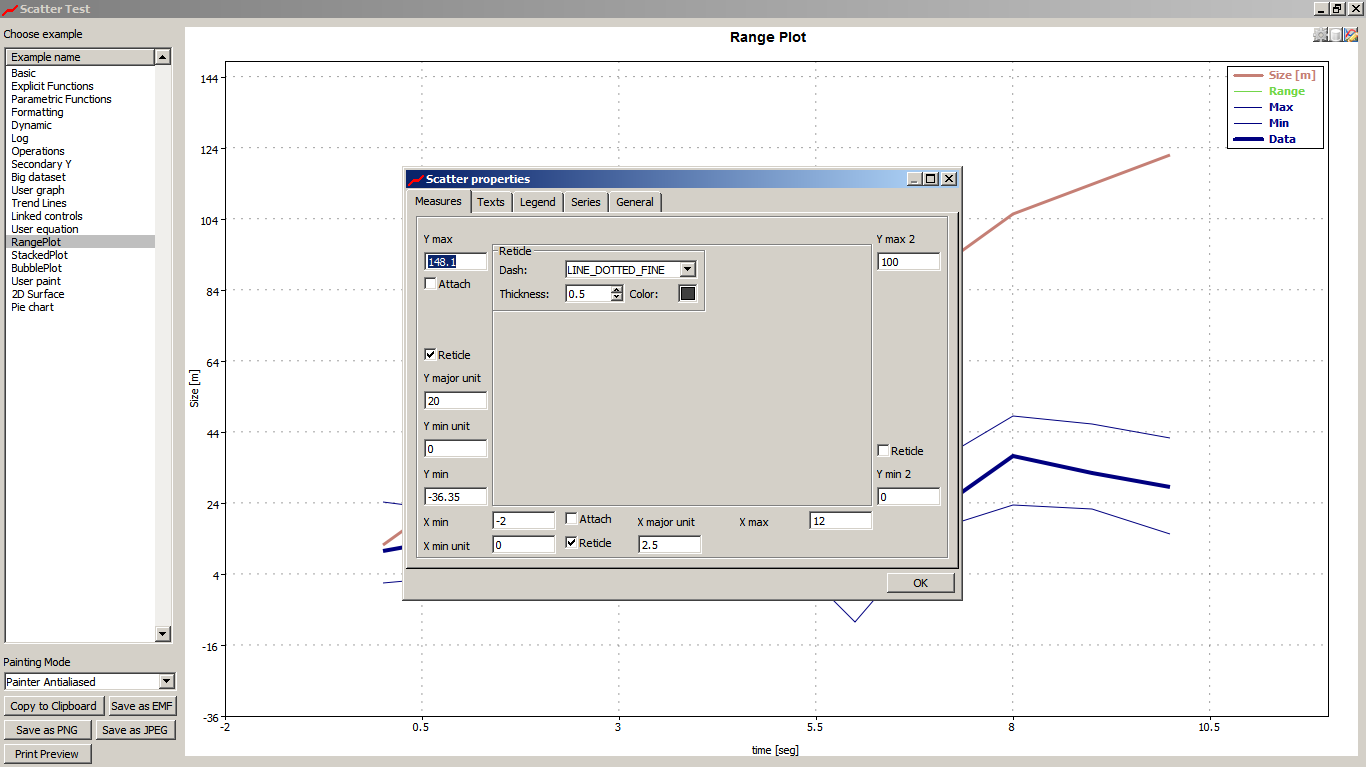
Task: Open the Legend tab
Action: (537, 202)
